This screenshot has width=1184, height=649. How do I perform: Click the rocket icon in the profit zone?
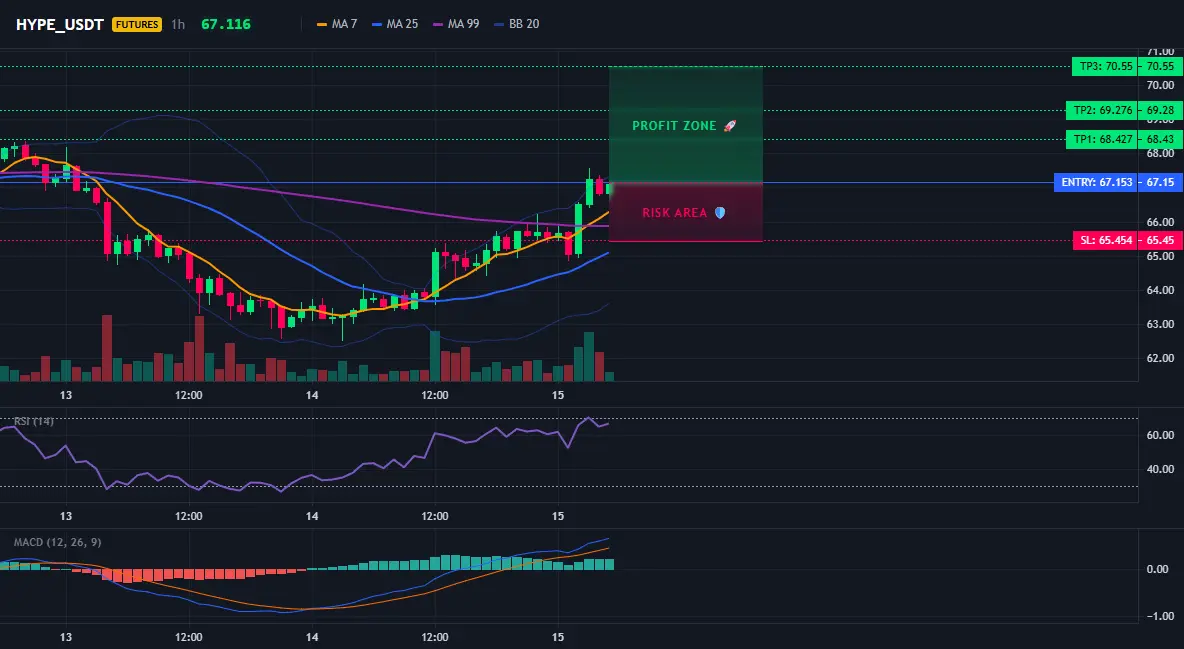click(729, 125)
